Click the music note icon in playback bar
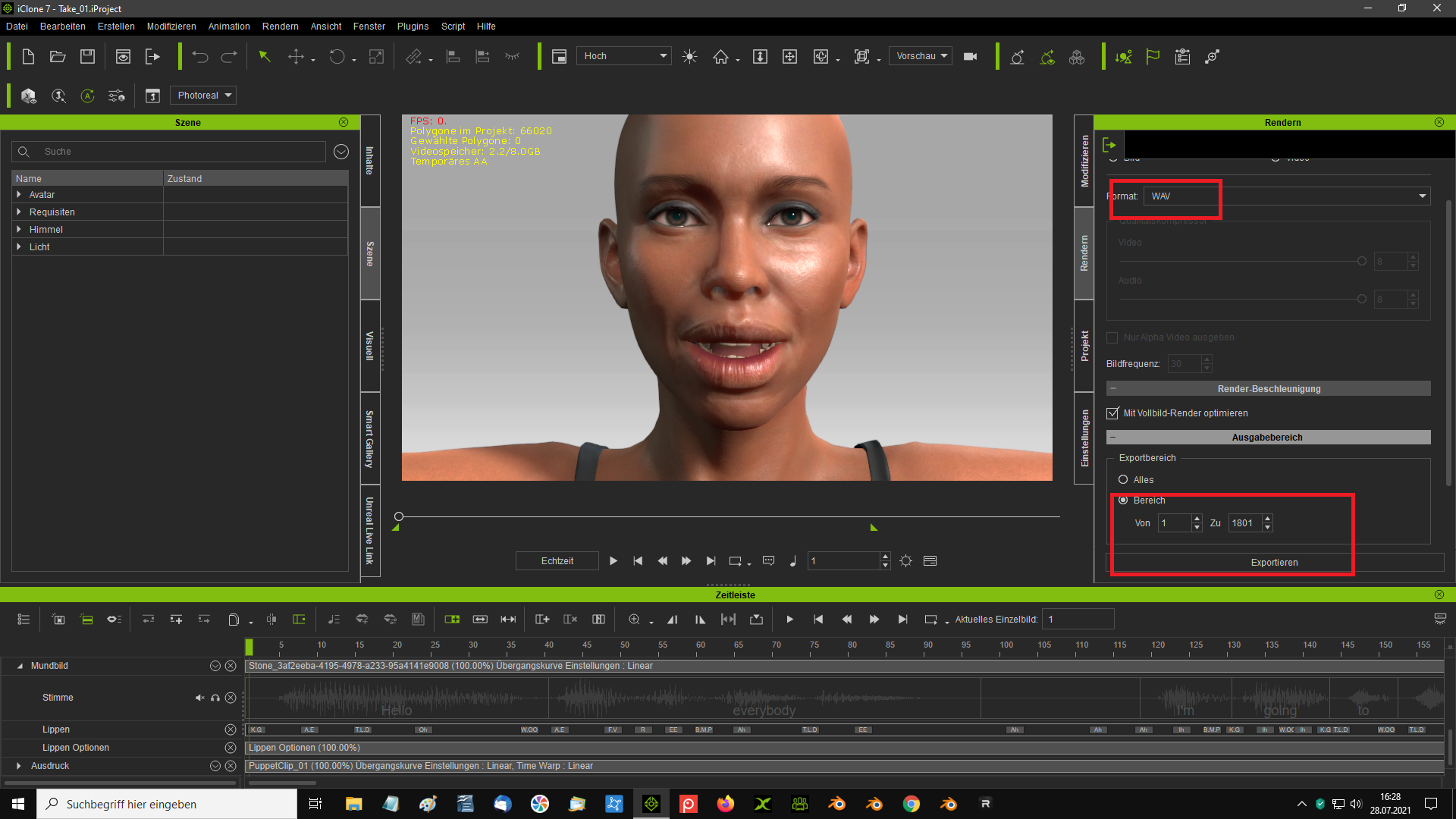1456x819 pixels. pyautogui.click(x=793, y=561)
